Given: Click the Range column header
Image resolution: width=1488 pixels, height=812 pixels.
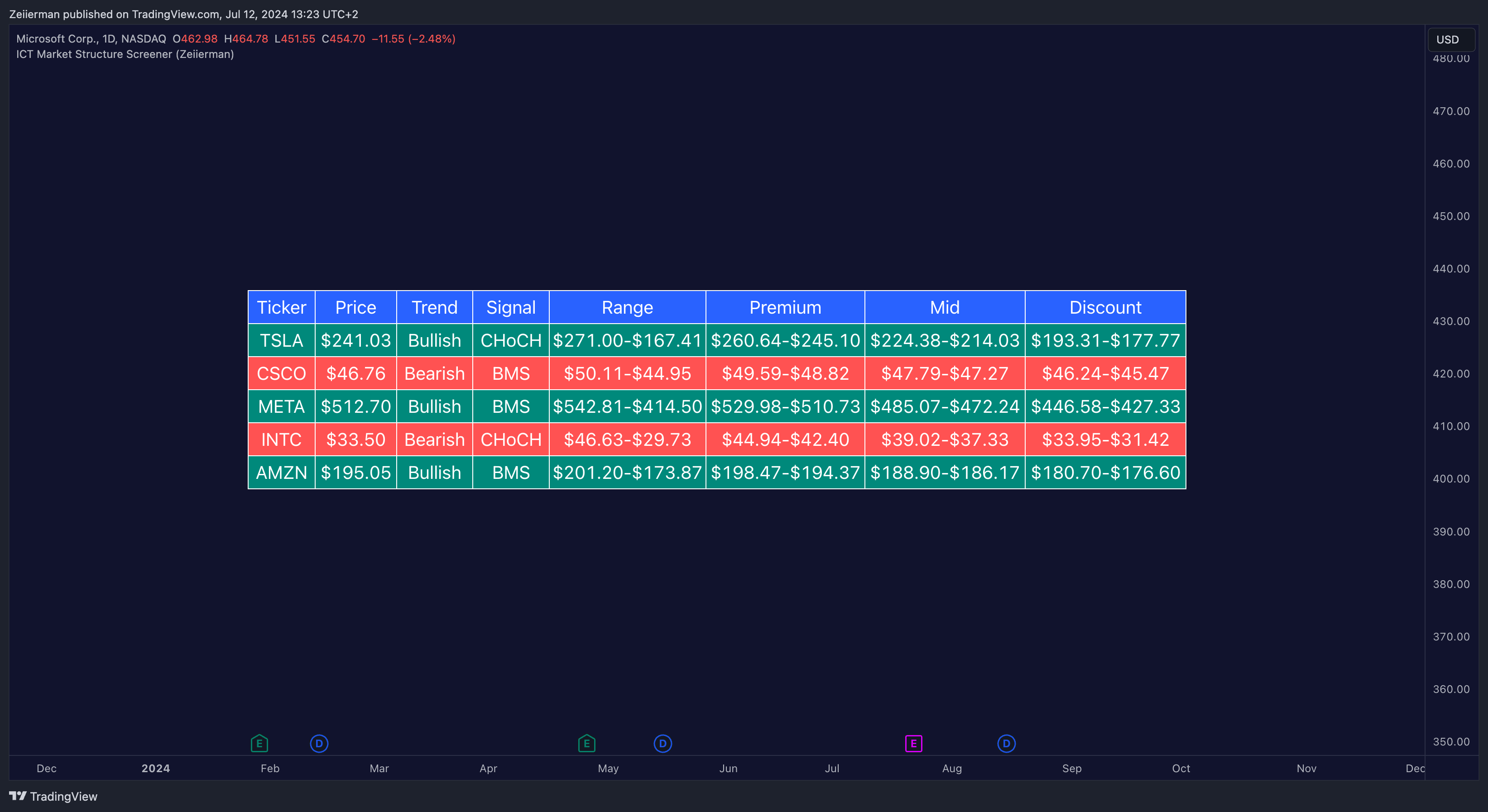Looking at the screenshot, I should click(x=627, y=307).
